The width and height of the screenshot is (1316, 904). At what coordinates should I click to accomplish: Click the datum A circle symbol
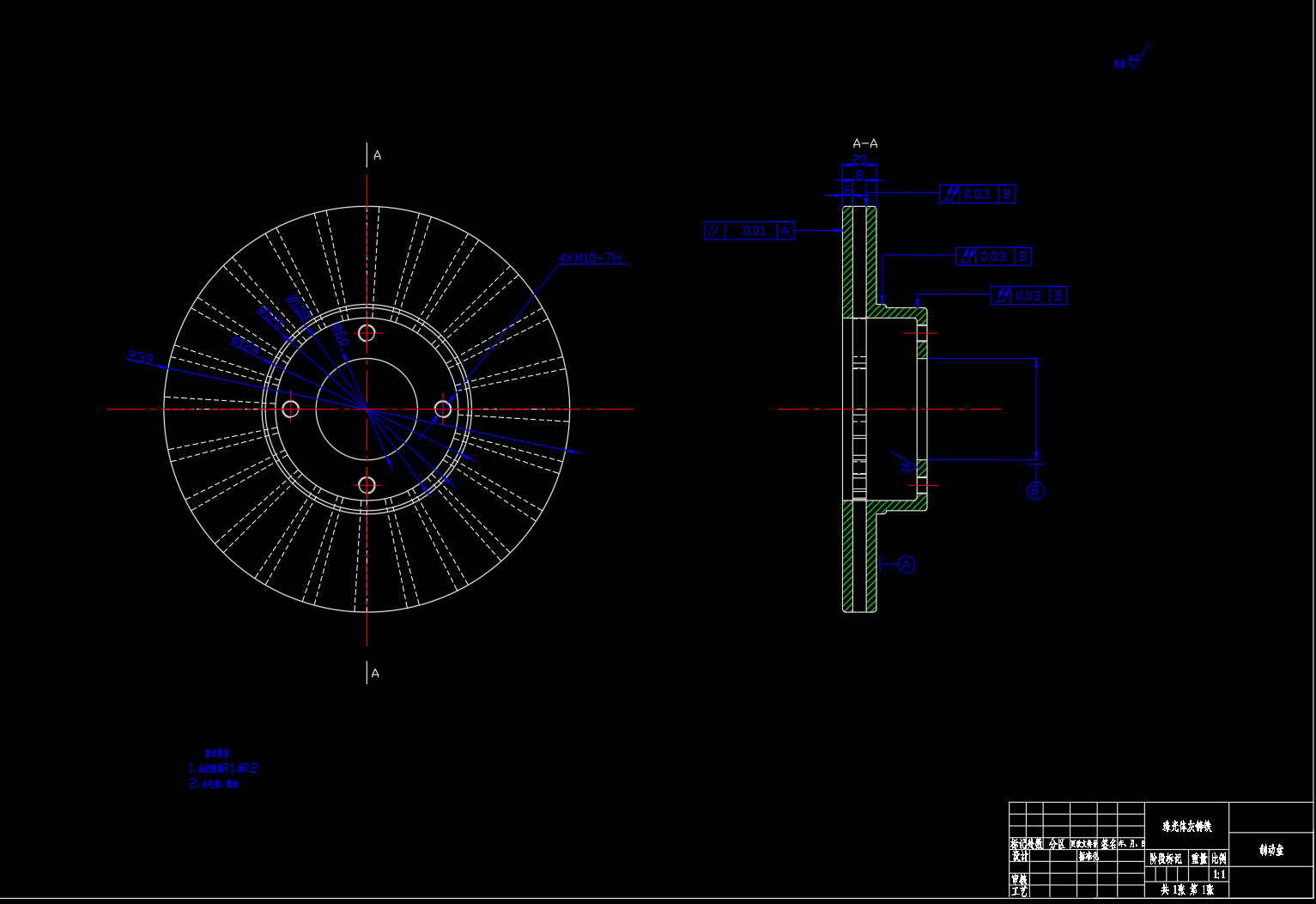[907, 565]
